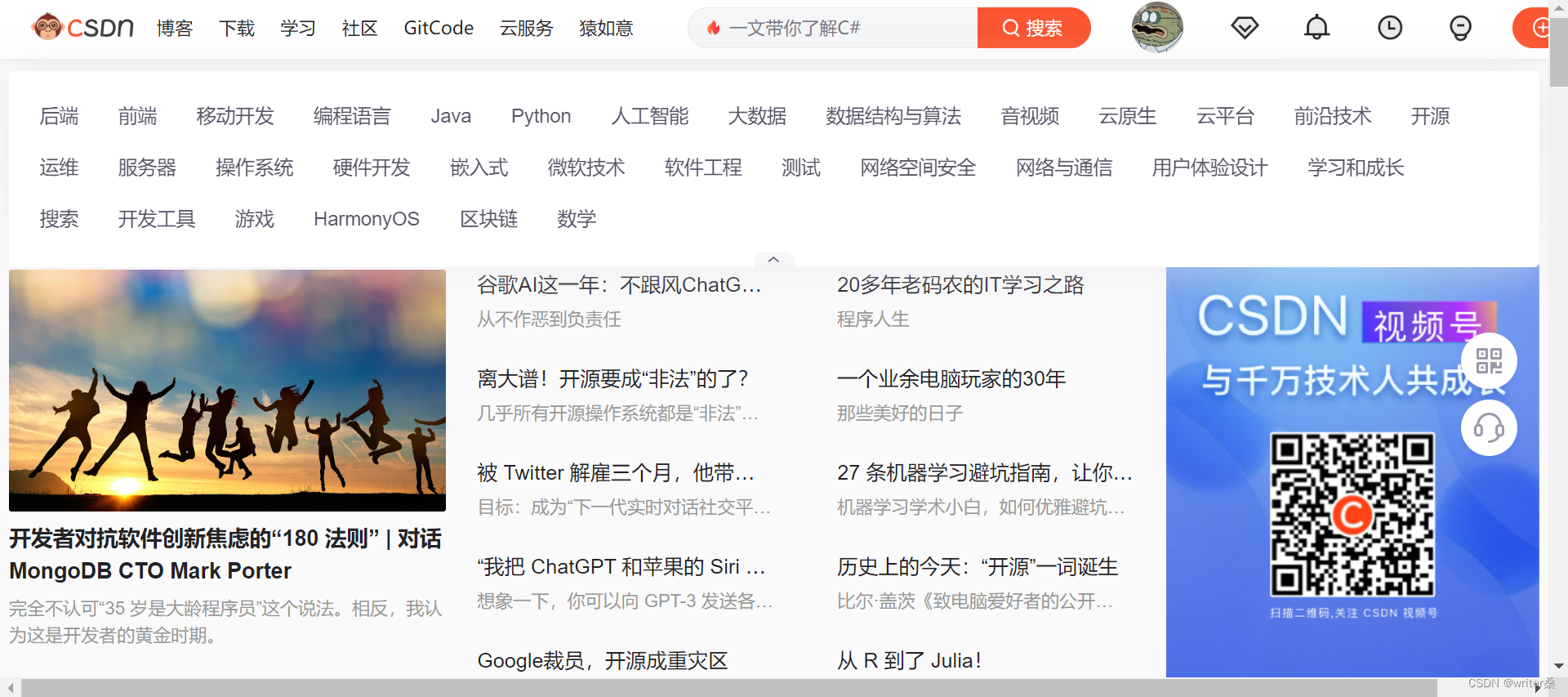Click the flame icon in search box

713,28
